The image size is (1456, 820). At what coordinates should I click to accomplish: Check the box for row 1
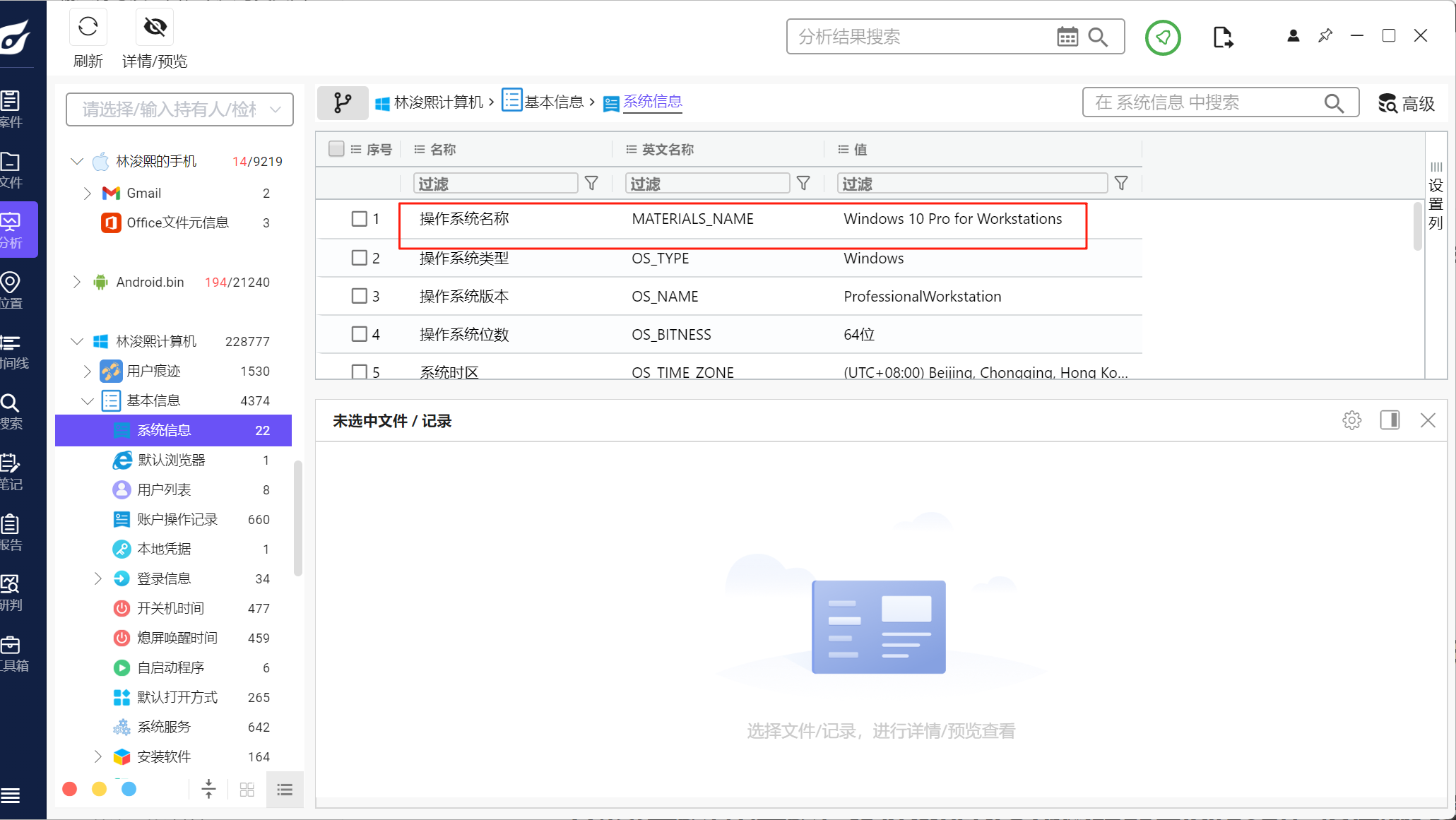click(359, 219)
